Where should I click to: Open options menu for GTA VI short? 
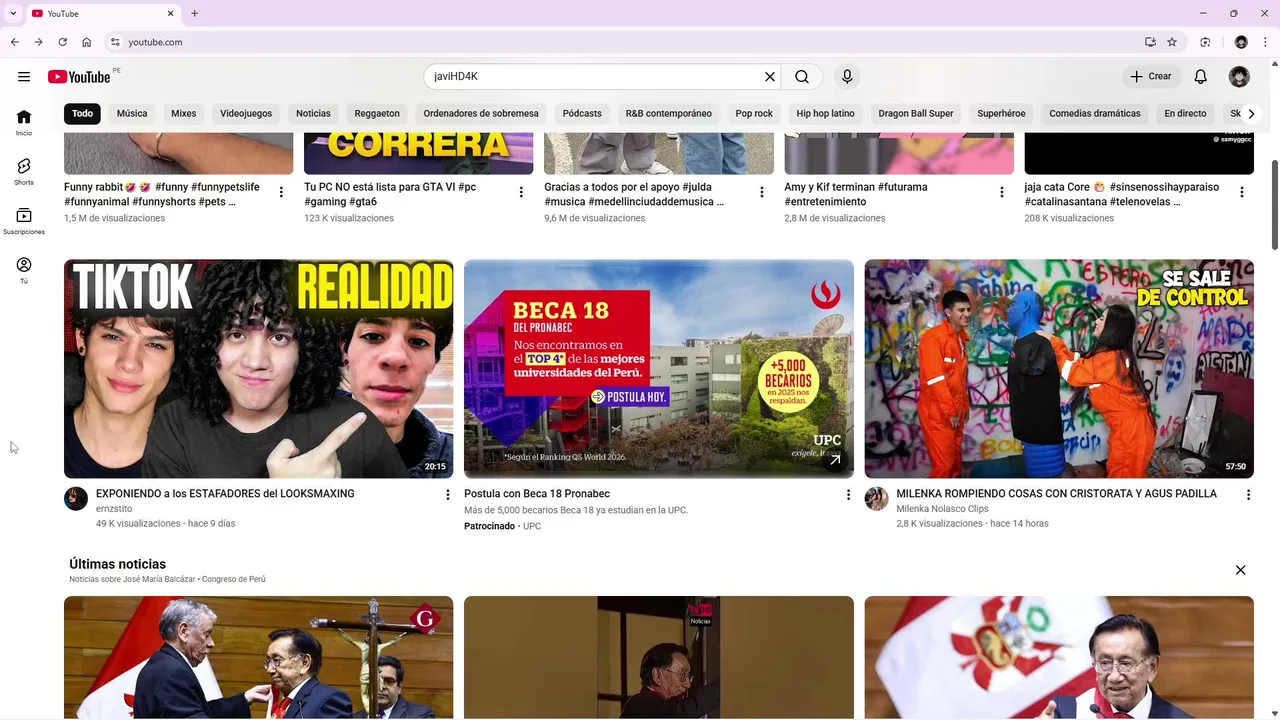pos(521,192)
